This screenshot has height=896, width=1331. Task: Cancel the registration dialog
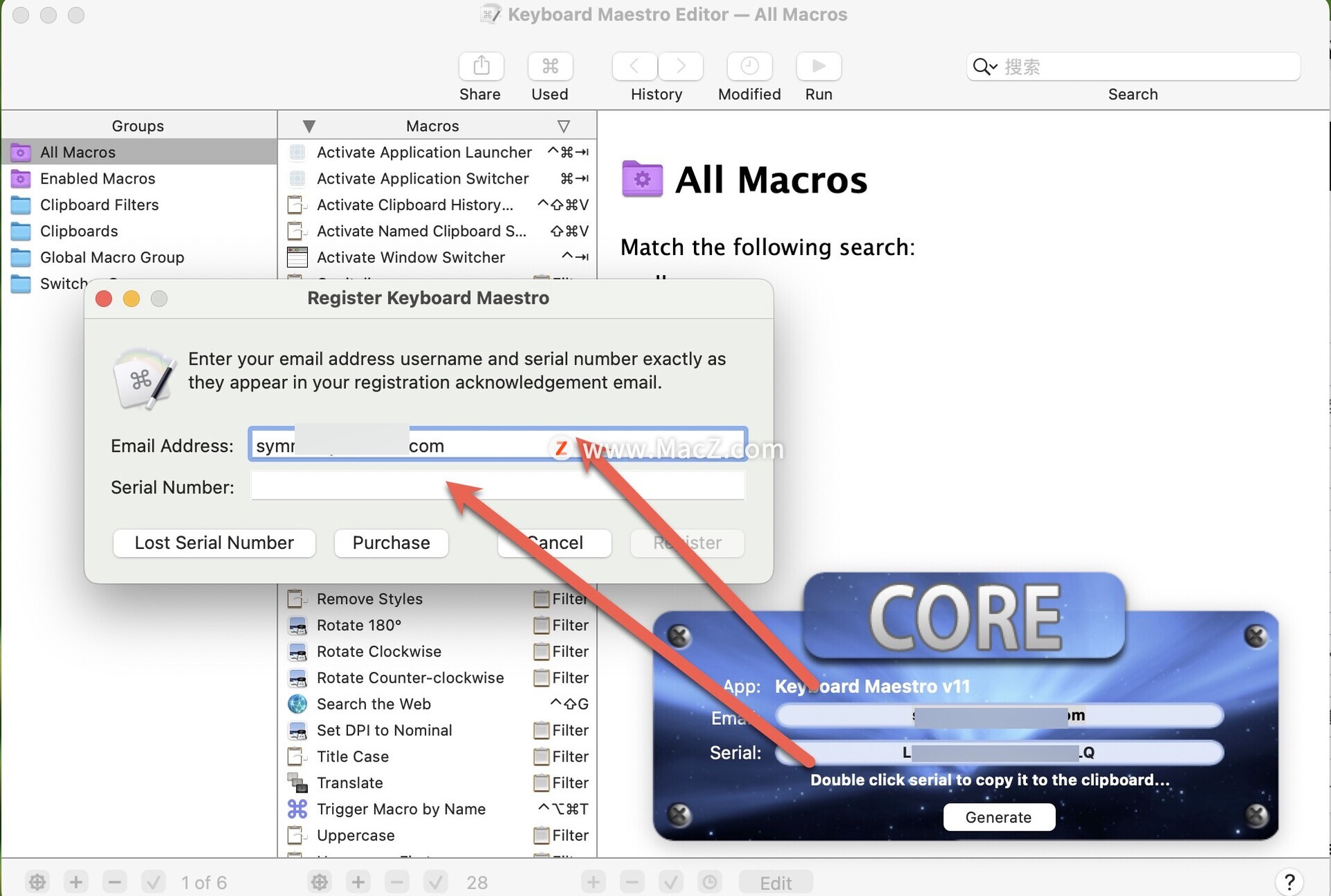(x=555, y=543)
